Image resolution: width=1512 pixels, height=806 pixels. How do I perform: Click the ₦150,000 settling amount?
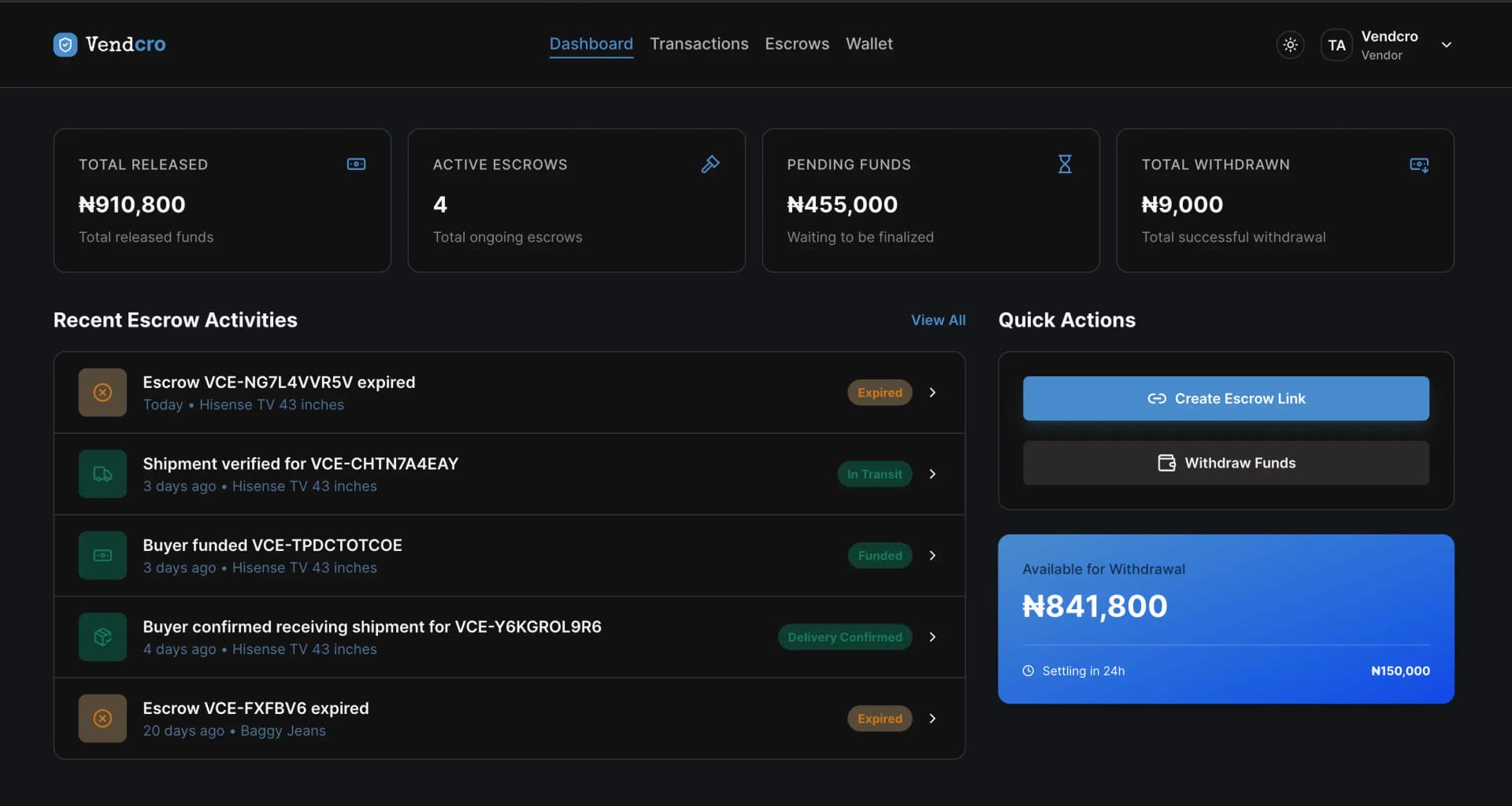1400,671
